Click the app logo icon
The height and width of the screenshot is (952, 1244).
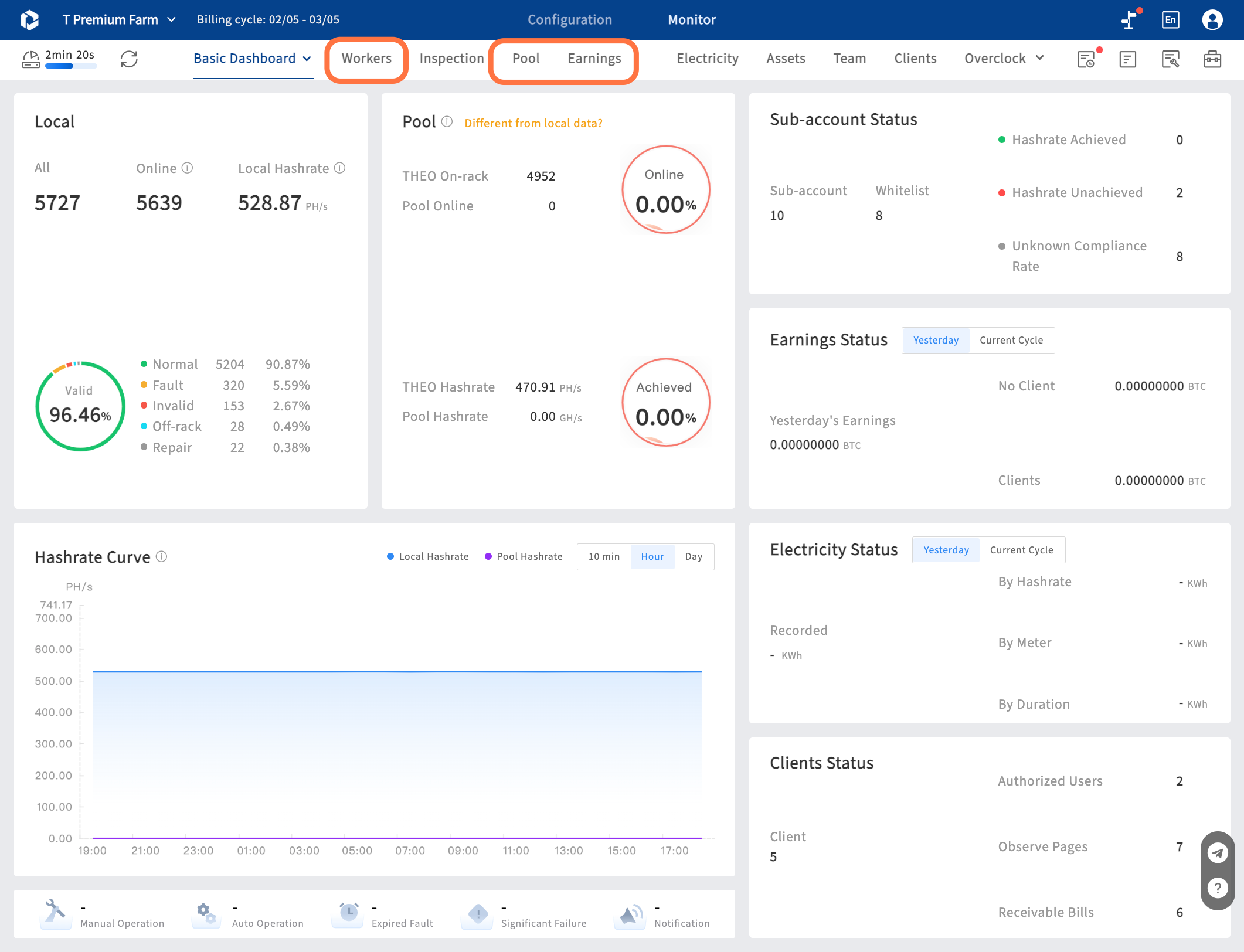point(29,20)
